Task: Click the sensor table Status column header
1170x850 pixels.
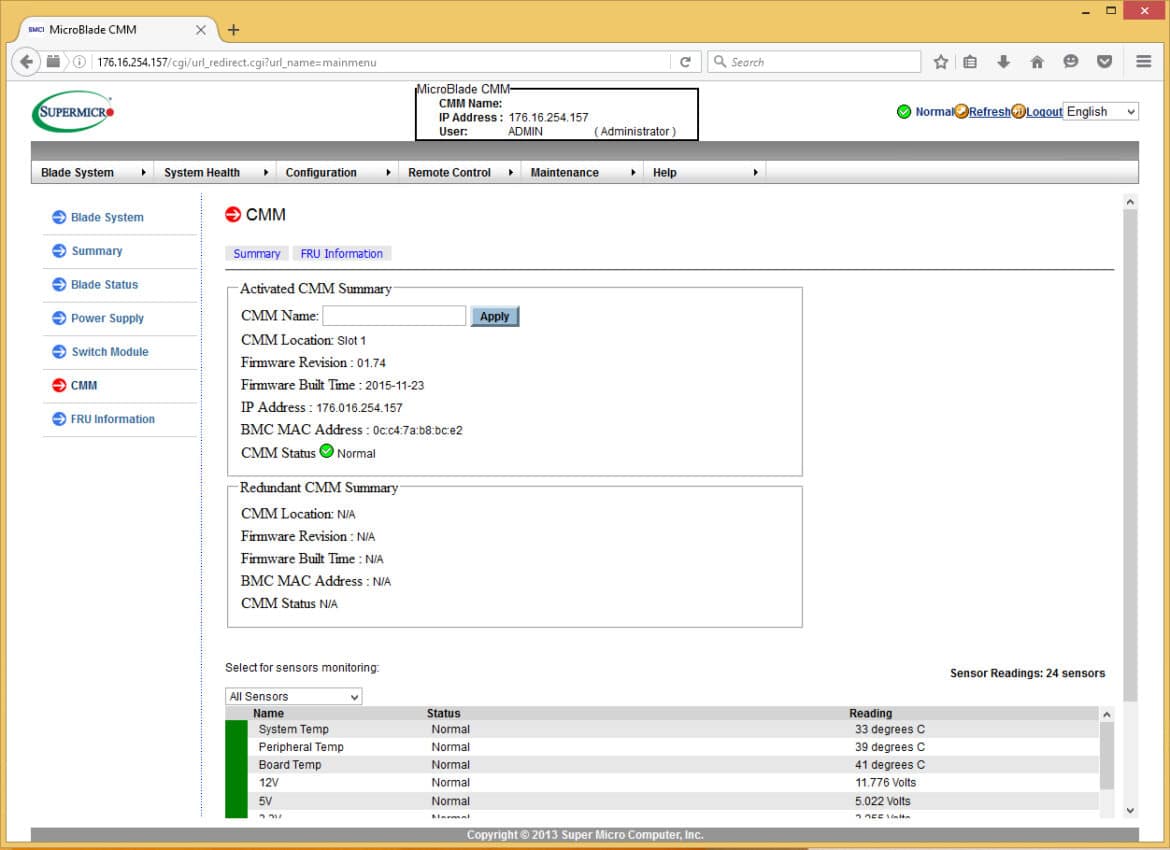Action: (443, 713)
